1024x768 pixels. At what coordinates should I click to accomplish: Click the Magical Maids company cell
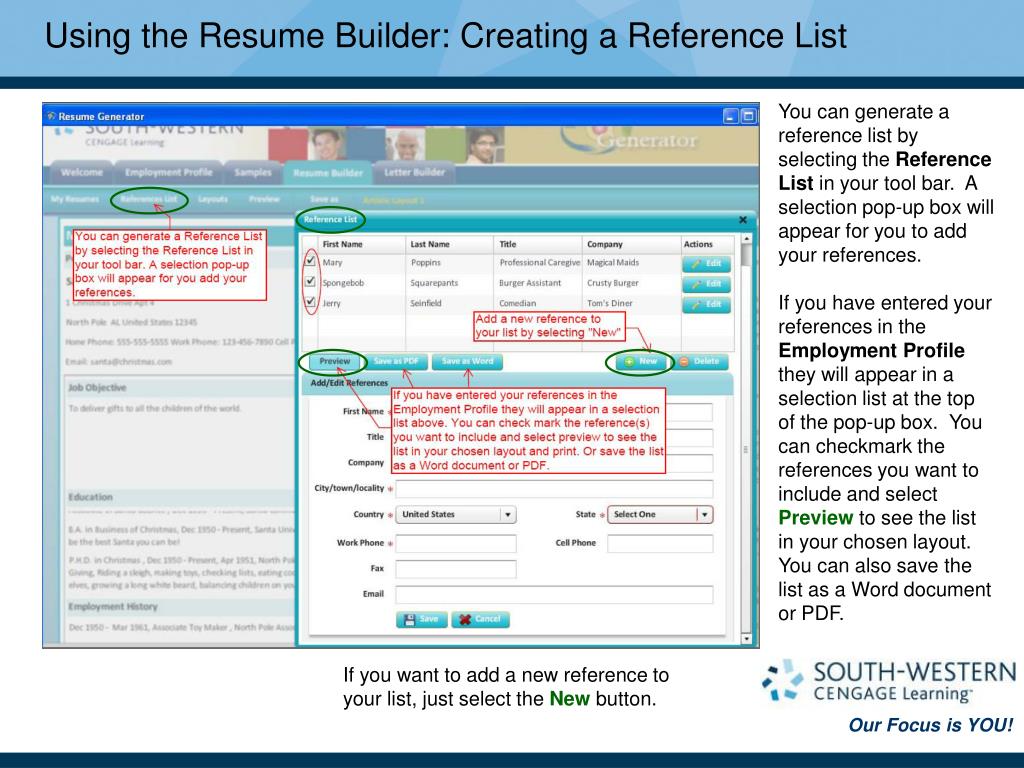click(x=613, y=263)
